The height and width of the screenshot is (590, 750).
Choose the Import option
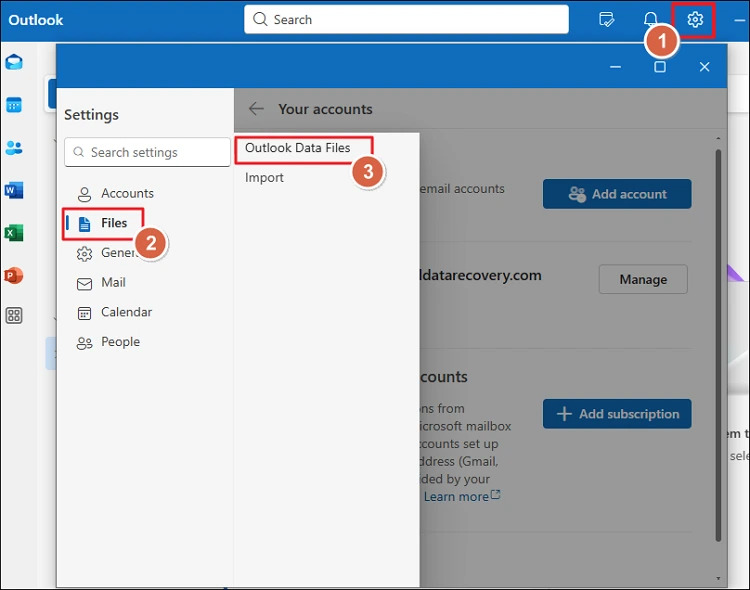click(265, 178)
